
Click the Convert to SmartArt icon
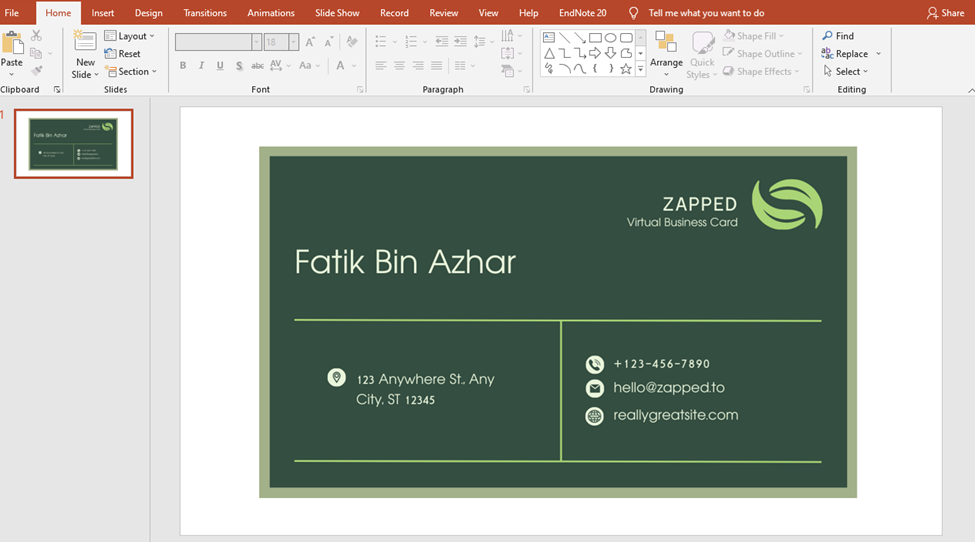click(x=507, y=71)
